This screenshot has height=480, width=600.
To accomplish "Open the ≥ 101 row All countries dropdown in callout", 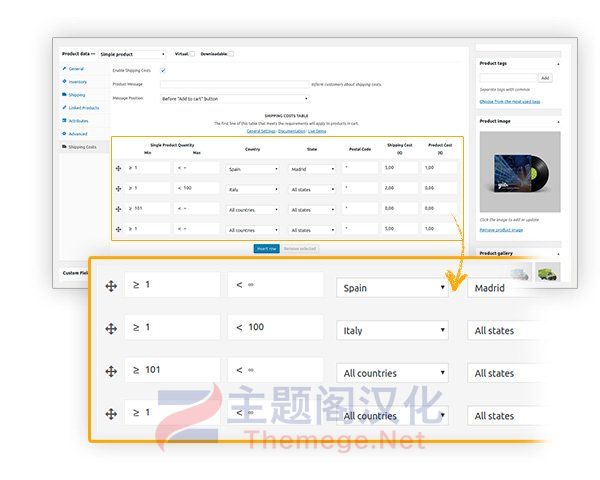I will pos(392,373).
